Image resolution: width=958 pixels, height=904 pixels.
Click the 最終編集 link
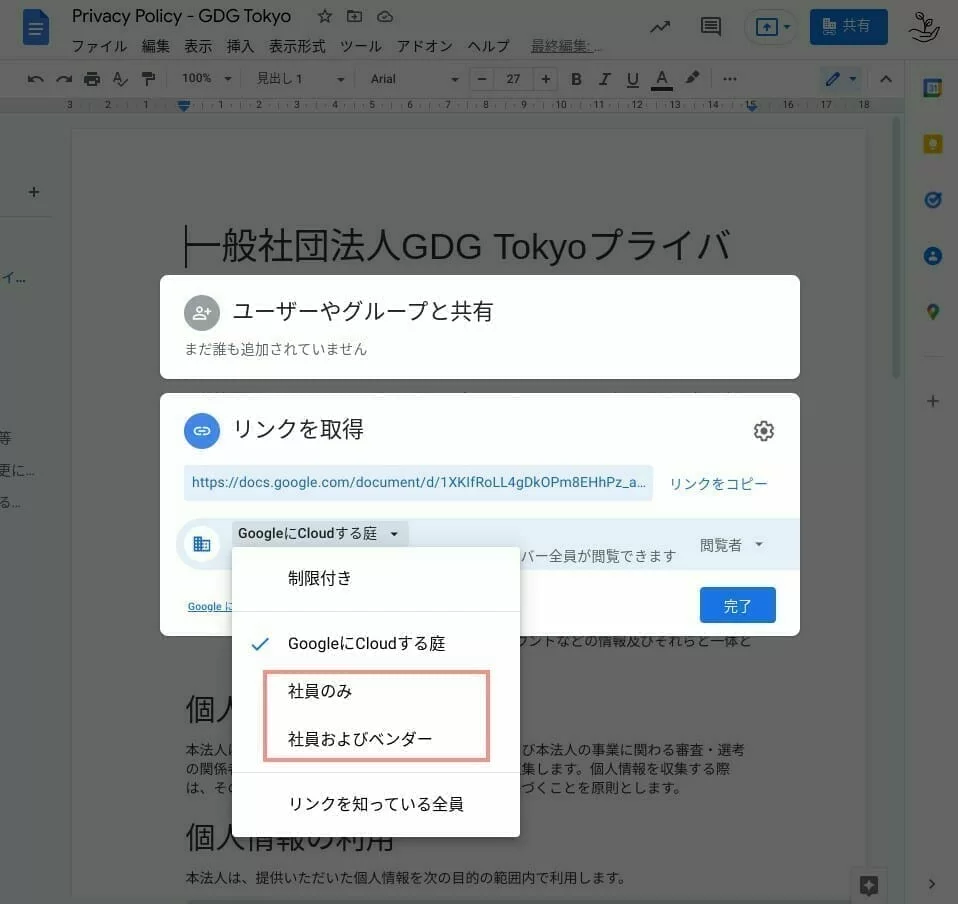(x=566, y=46)
